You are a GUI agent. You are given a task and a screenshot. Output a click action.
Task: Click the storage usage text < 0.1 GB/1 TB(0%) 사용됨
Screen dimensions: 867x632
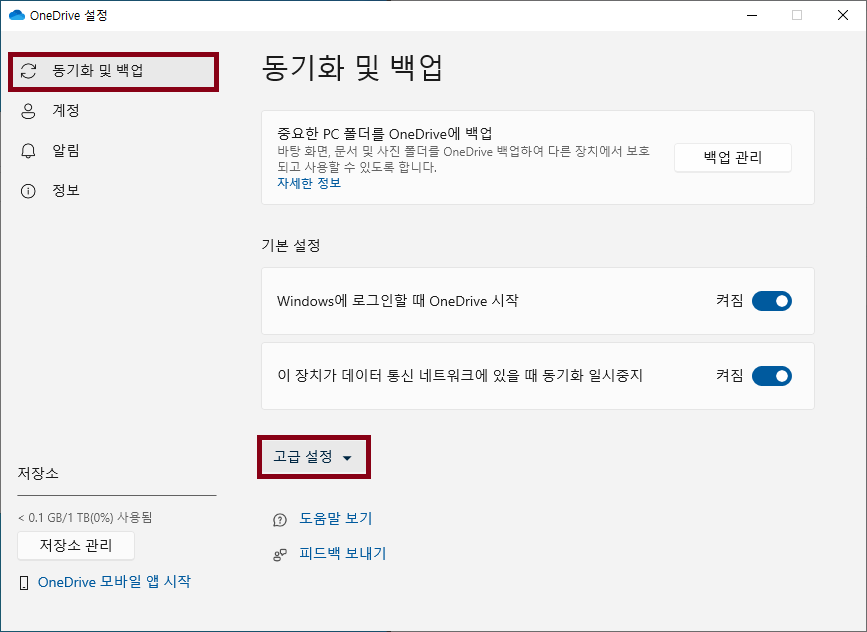[x=85, y=518]
